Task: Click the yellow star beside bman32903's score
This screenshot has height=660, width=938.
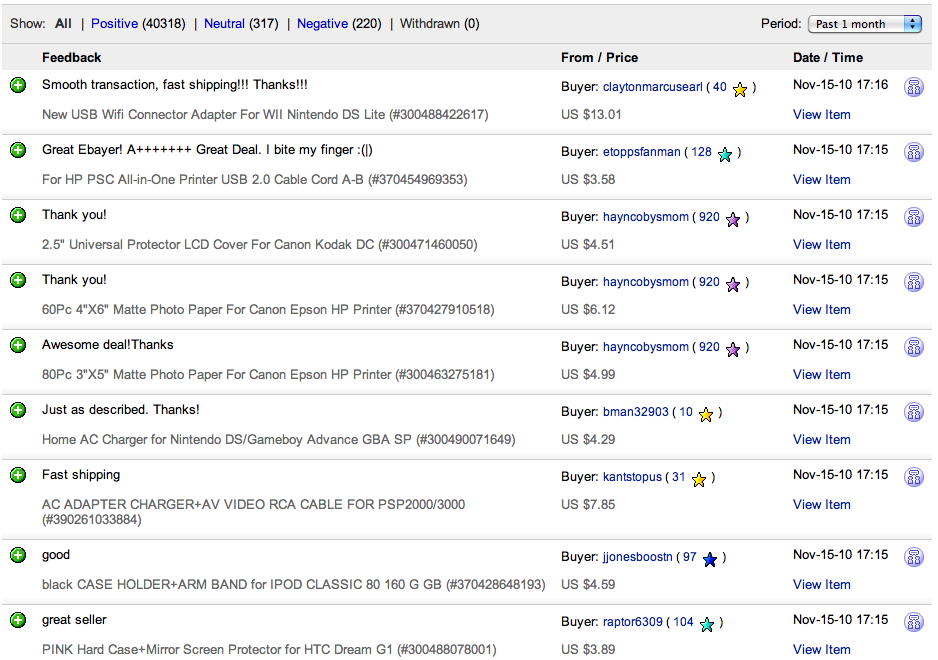Action: 705,414
